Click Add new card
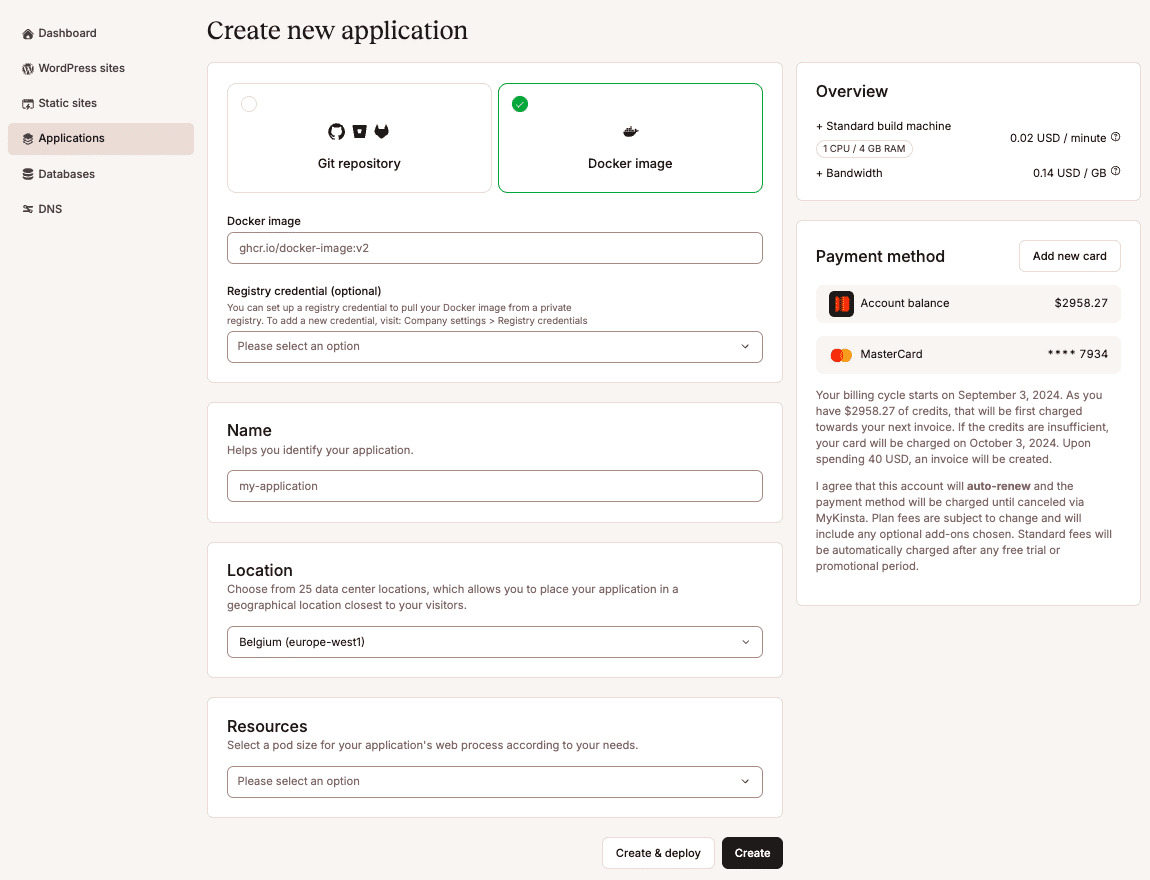Screen dimensions: 1150x880 click(x=1069, y=256)
